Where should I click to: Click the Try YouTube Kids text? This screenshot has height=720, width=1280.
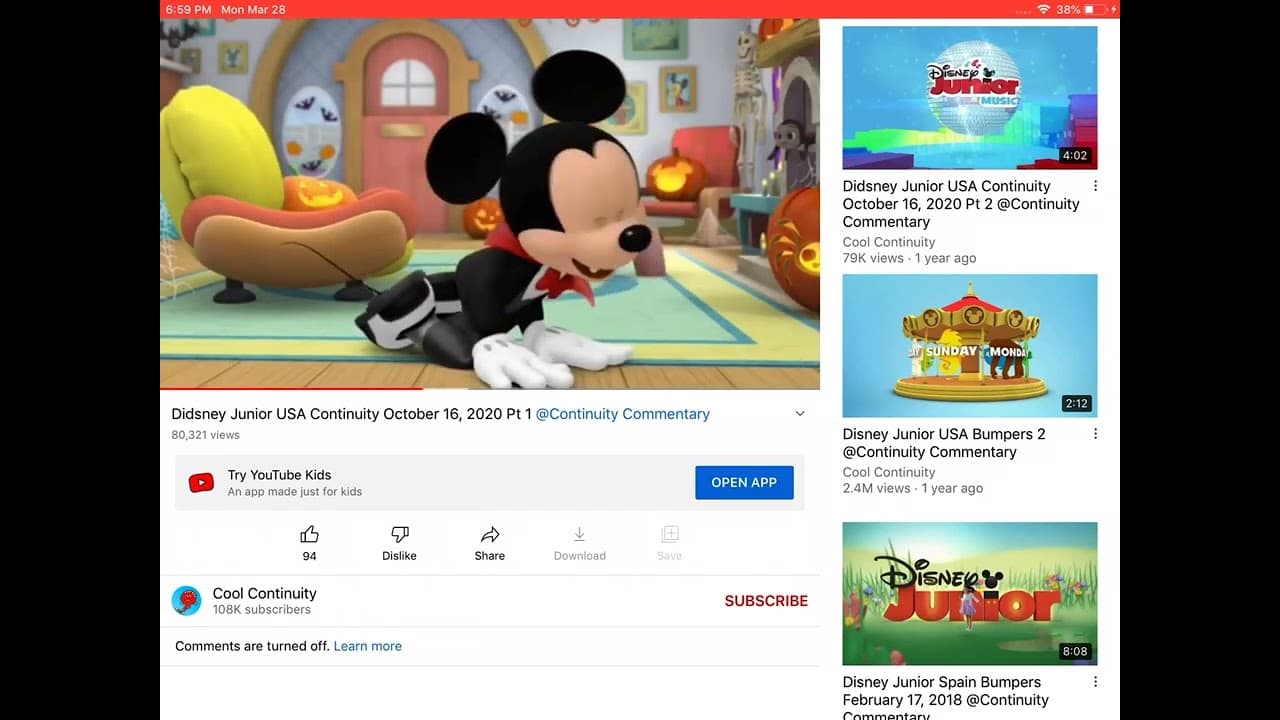point(279,475)
